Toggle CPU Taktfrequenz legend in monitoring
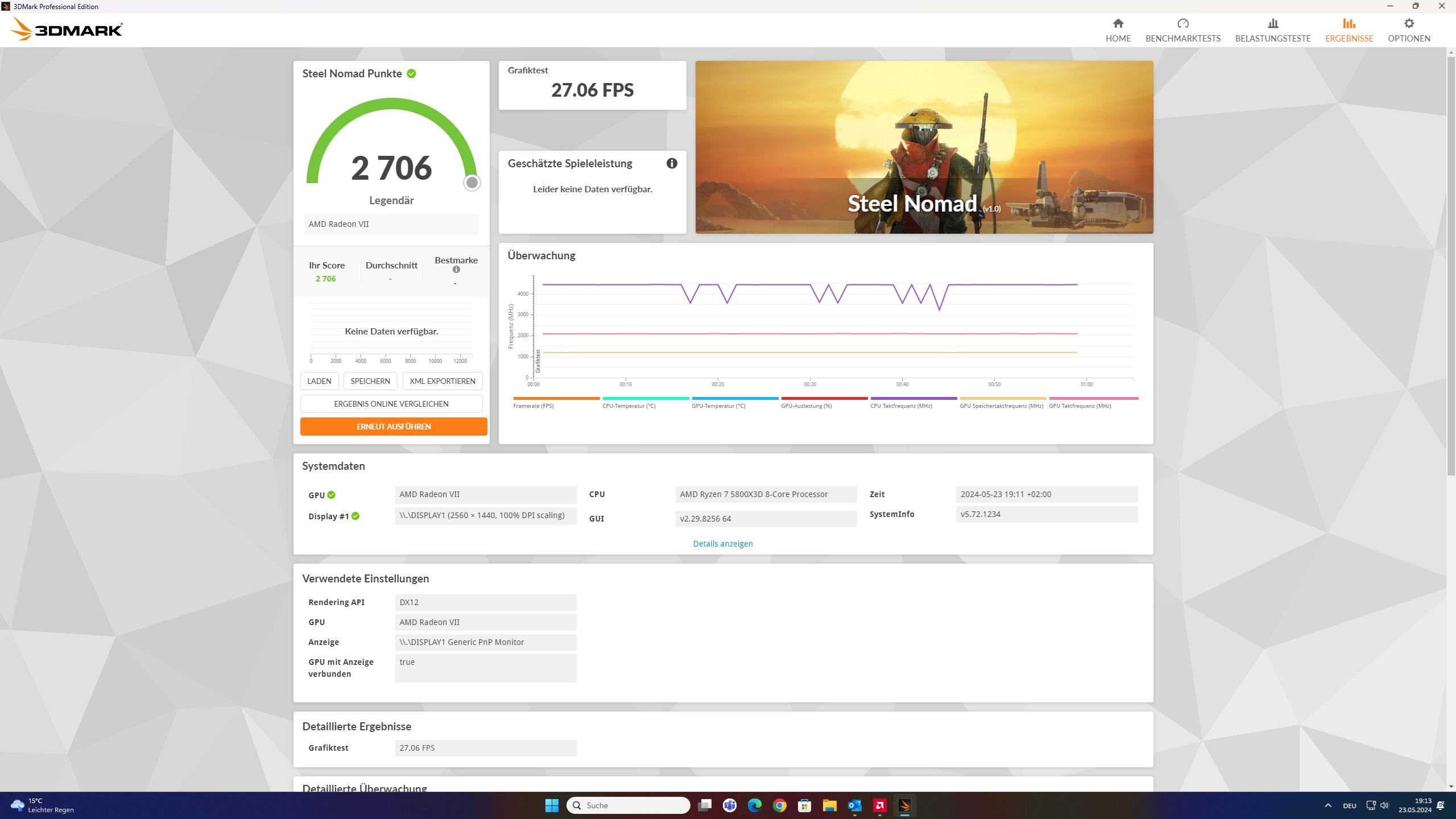Image resolution: width=1456 pixels, height=819 pixels. tap(901, 406)
